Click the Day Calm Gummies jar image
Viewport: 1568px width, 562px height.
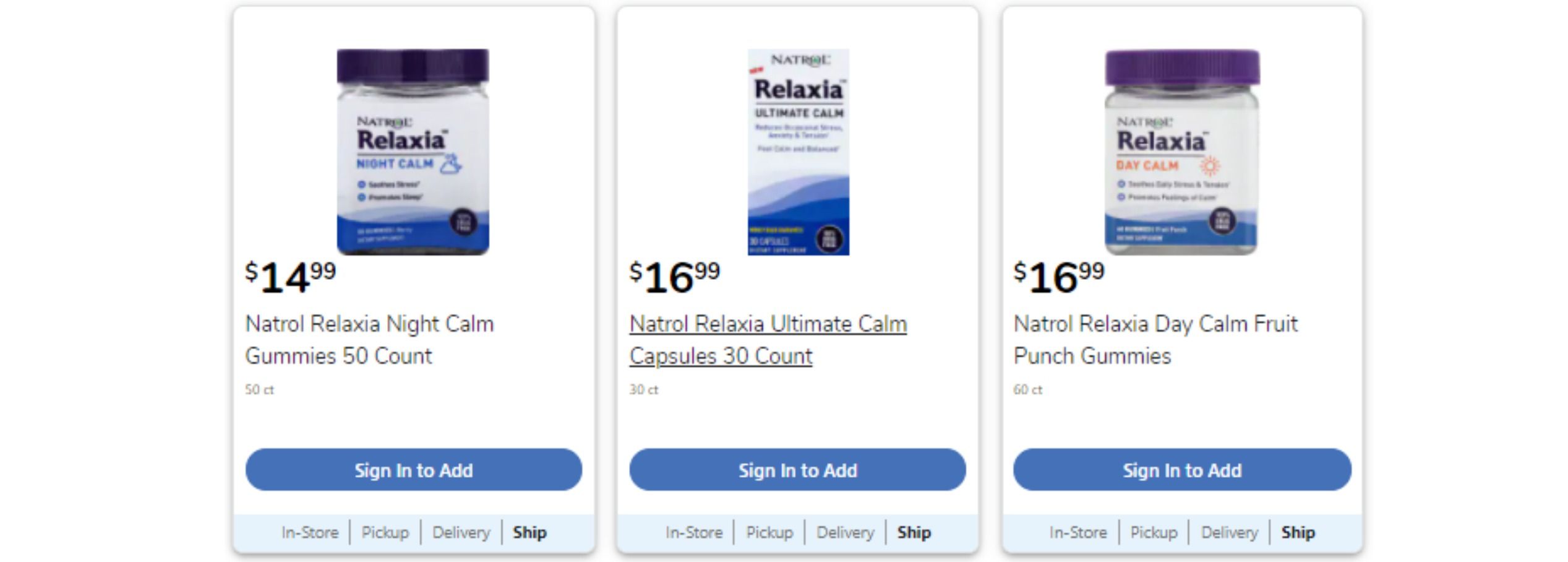1181,152
